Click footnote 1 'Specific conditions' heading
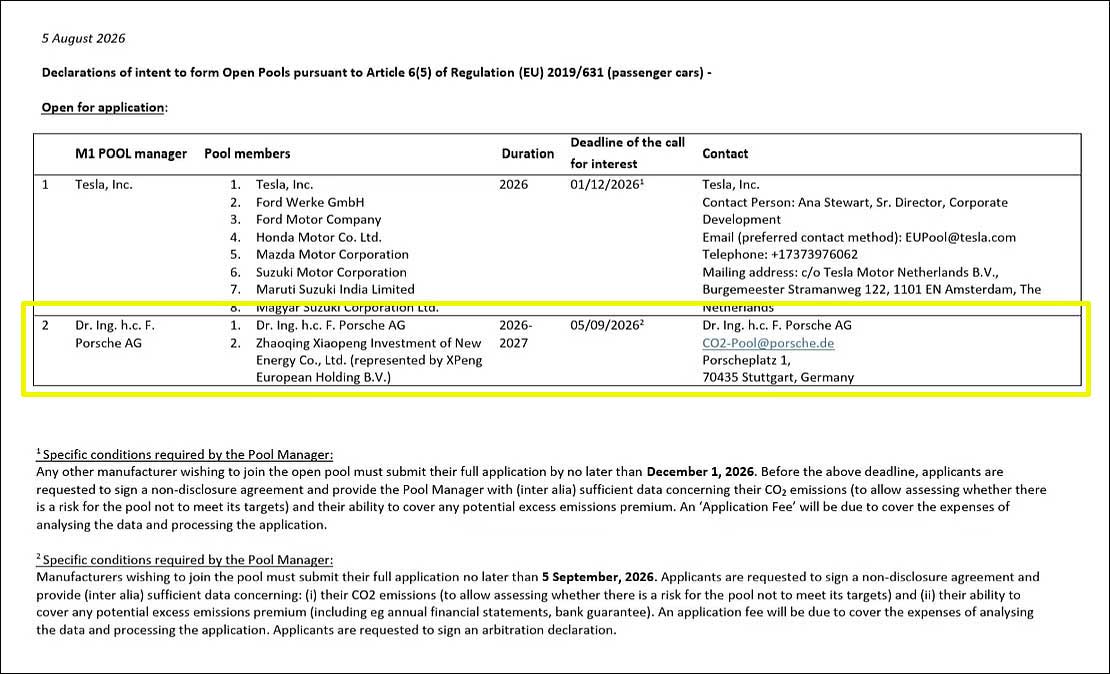The image size is (1110, 674). click(184, 455)
